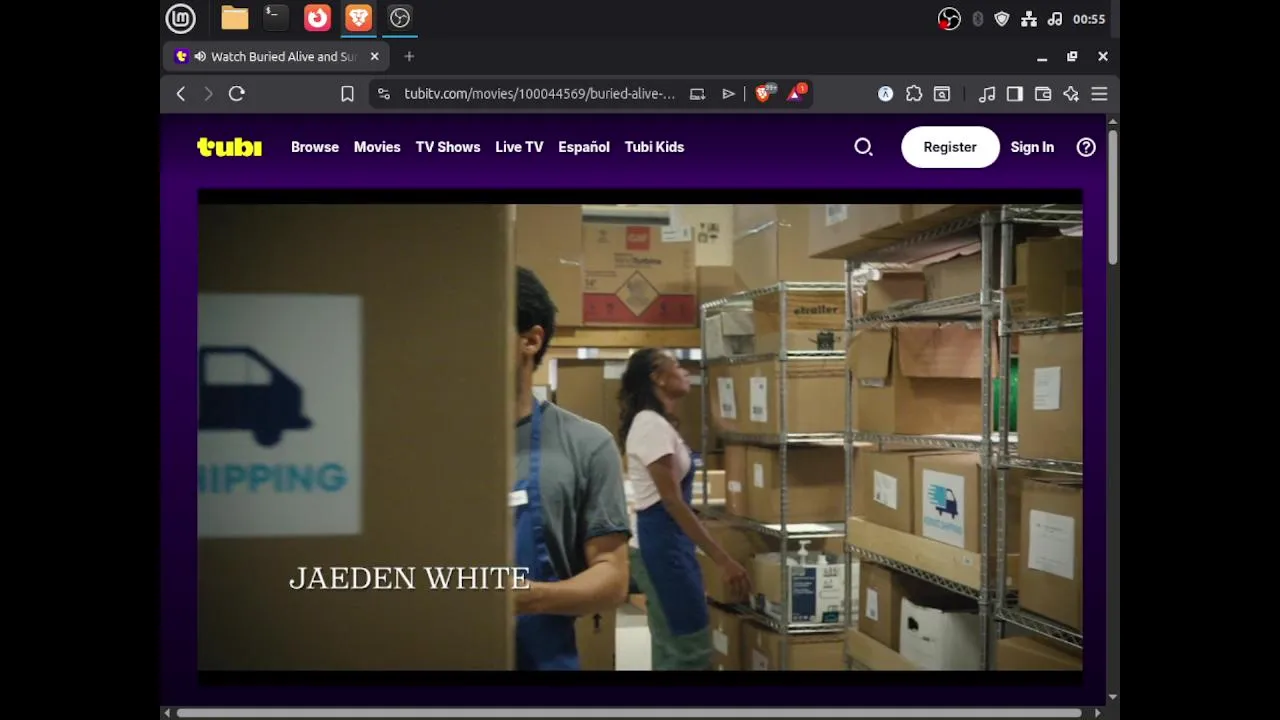The height and width of the screenshot is (720, 1280).
Task: Close the Watch Buried Alive tab
Action: pyautogui.click(x=375, y=57)
